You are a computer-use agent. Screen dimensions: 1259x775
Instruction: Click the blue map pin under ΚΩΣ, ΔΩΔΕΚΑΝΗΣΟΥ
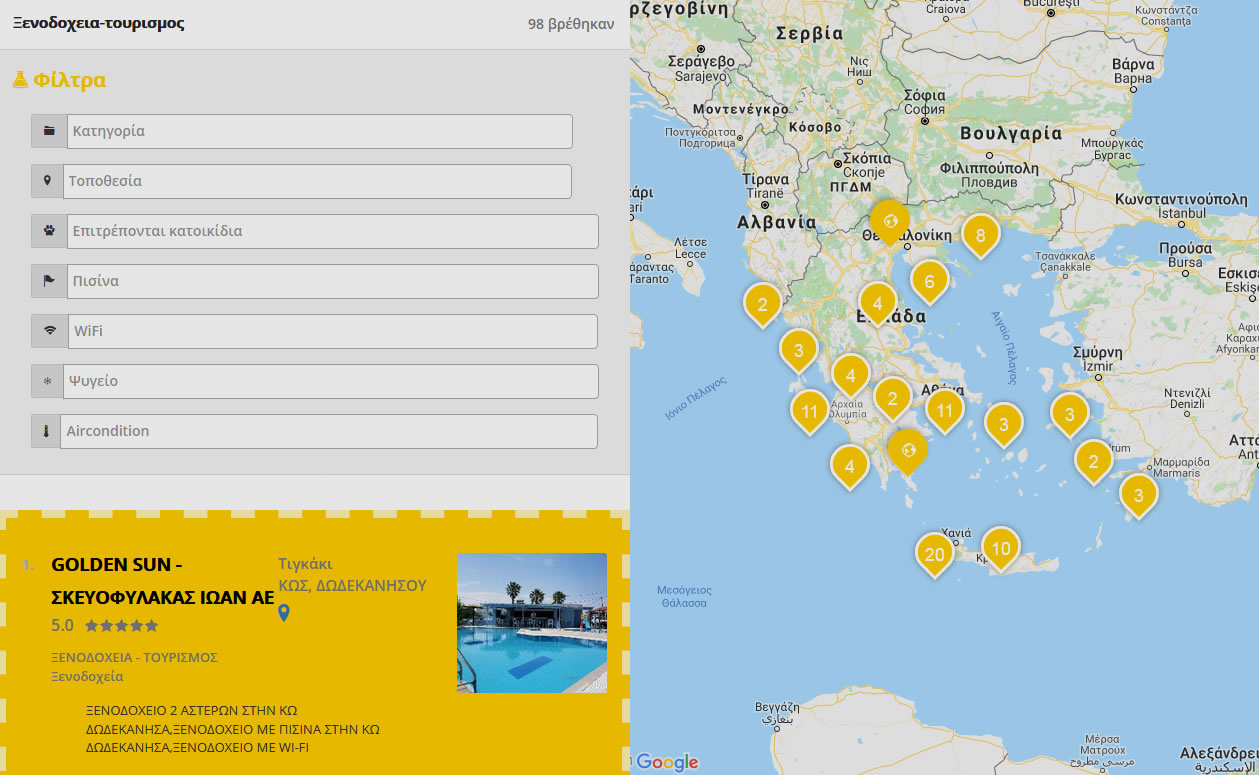(x=284, y=612)
